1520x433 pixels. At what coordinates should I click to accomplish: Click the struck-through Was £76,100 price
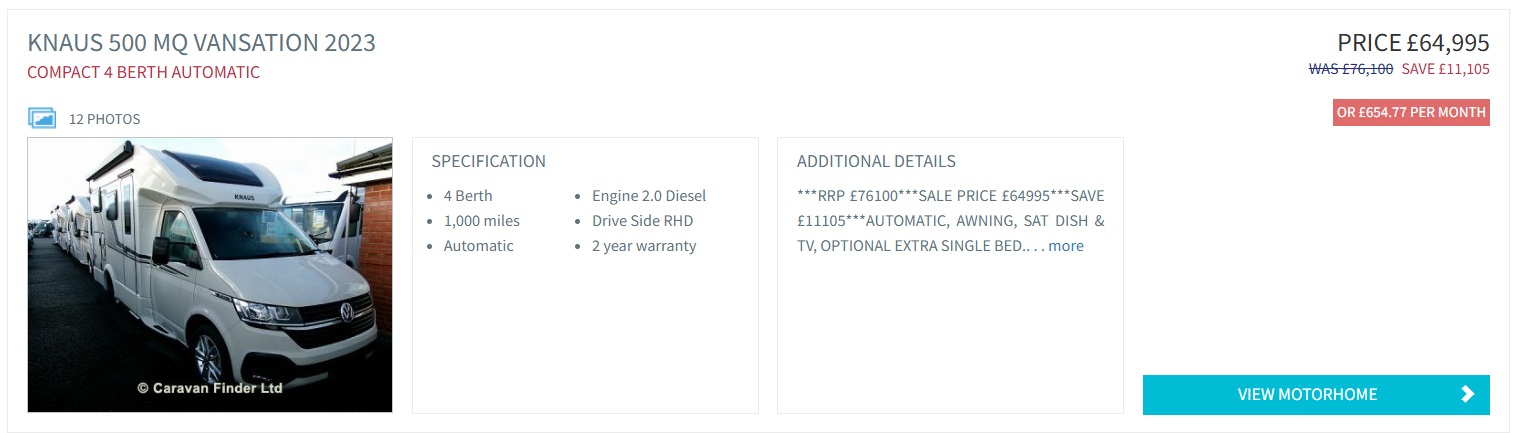coord(1351,69)
